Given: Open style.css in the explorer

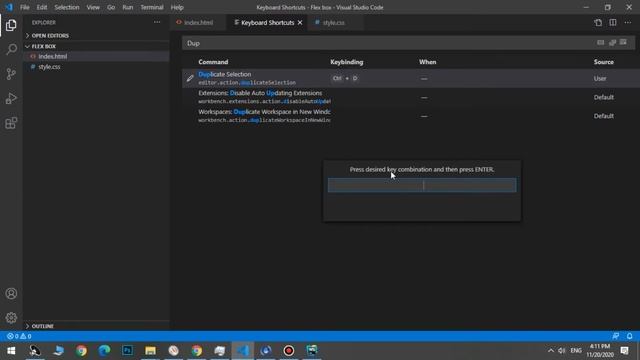Looking at the screenshot, I should 49,67.
